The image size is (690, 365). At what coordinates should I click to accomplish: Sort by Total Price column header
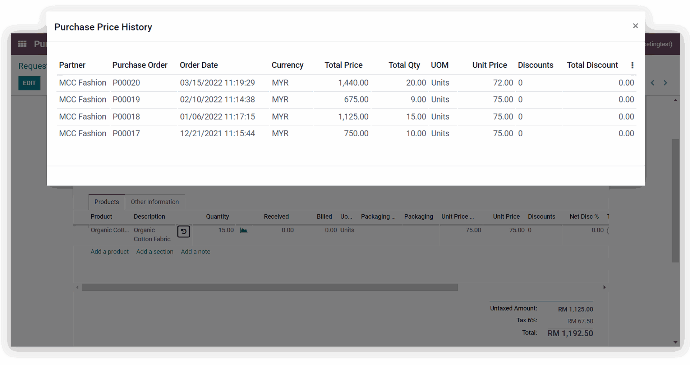[344, 65]
